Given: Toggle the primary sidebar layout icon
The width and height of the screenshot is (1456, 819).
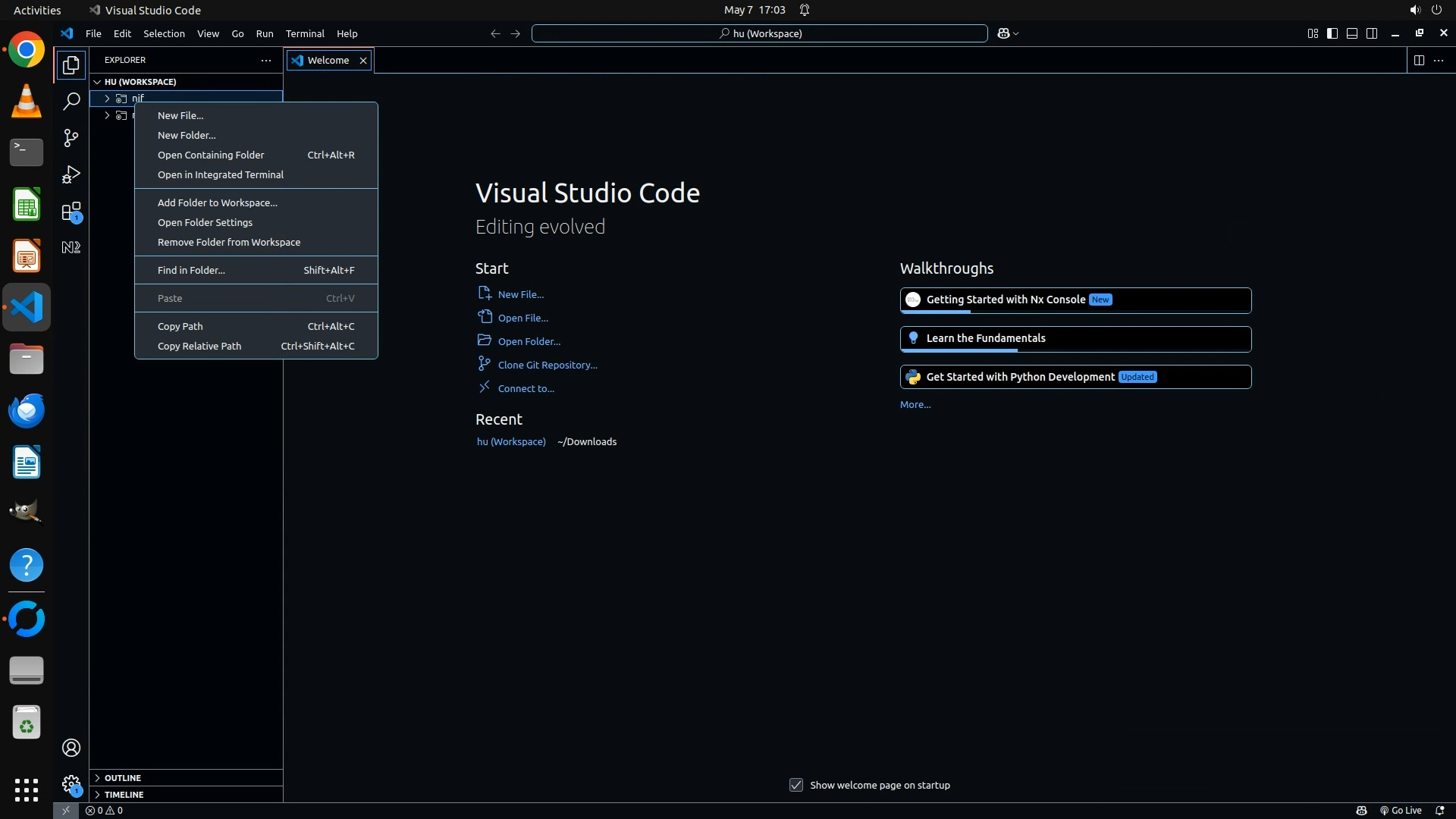Looking at the screenshot, I should point(1332,33).
